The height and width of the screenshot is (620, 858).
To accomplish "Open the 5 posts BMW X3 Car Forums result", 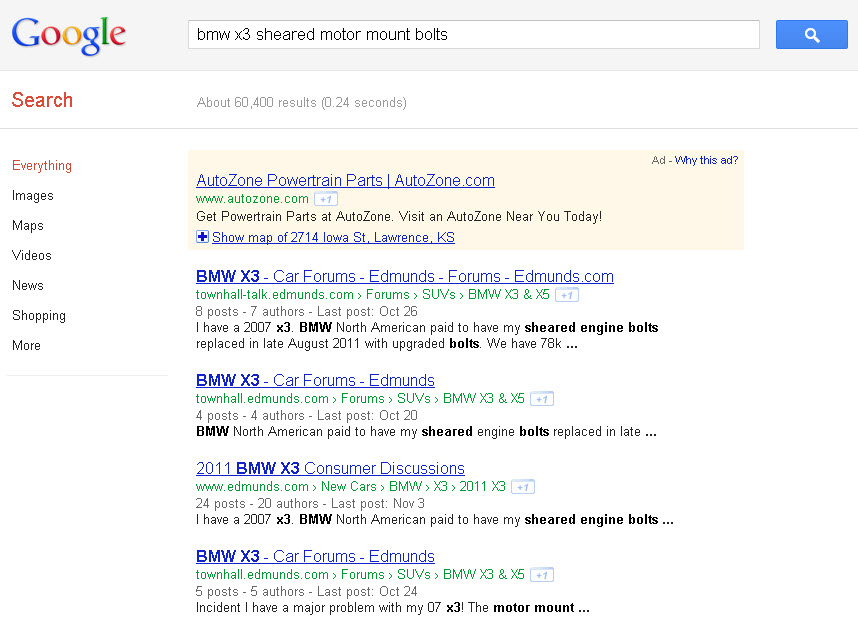I will tap(315, 557).
